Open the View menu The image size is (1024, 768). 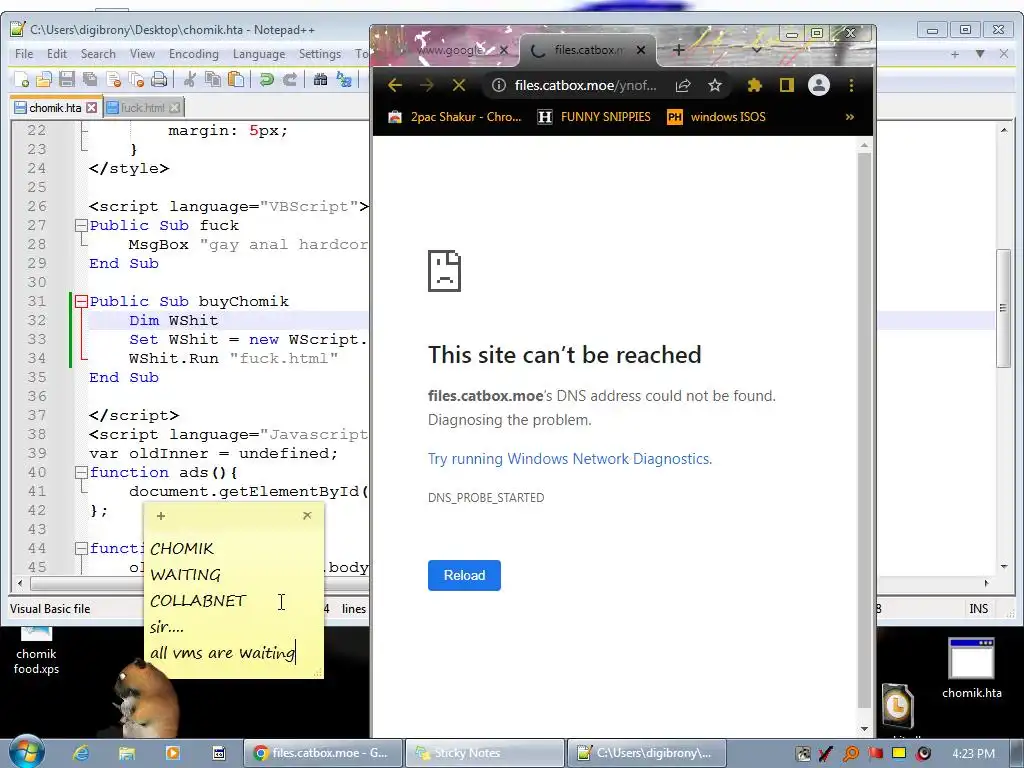(142, 54)
